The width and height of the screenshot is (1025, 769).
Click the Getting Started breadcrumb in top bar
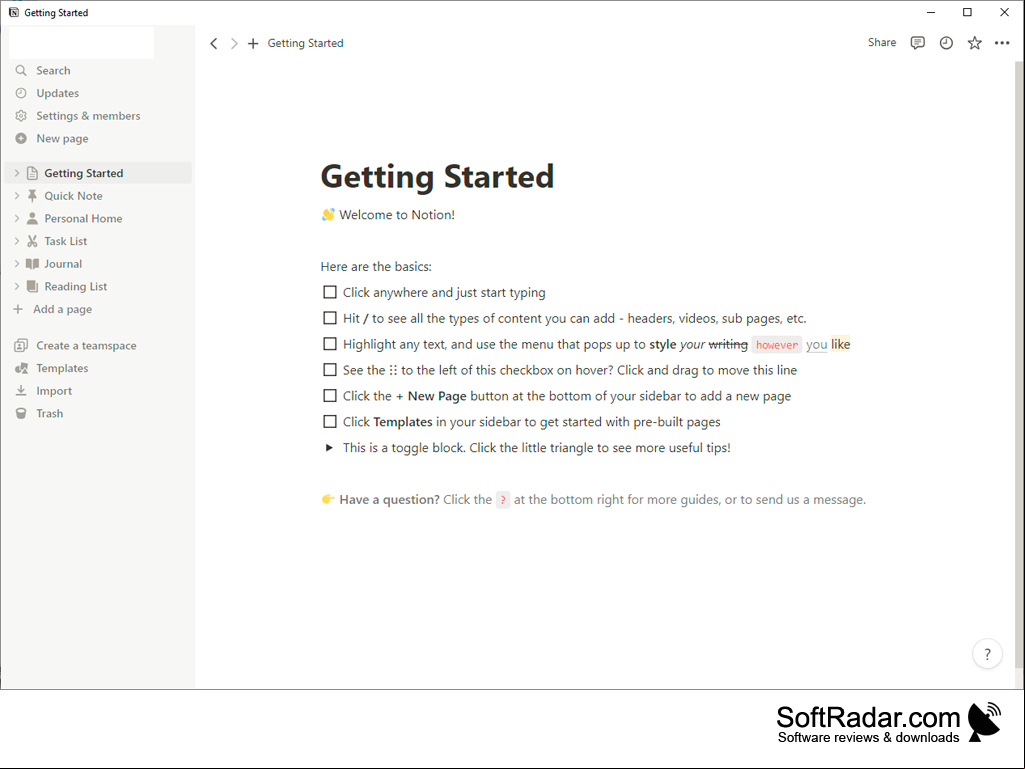click(305, 43)
